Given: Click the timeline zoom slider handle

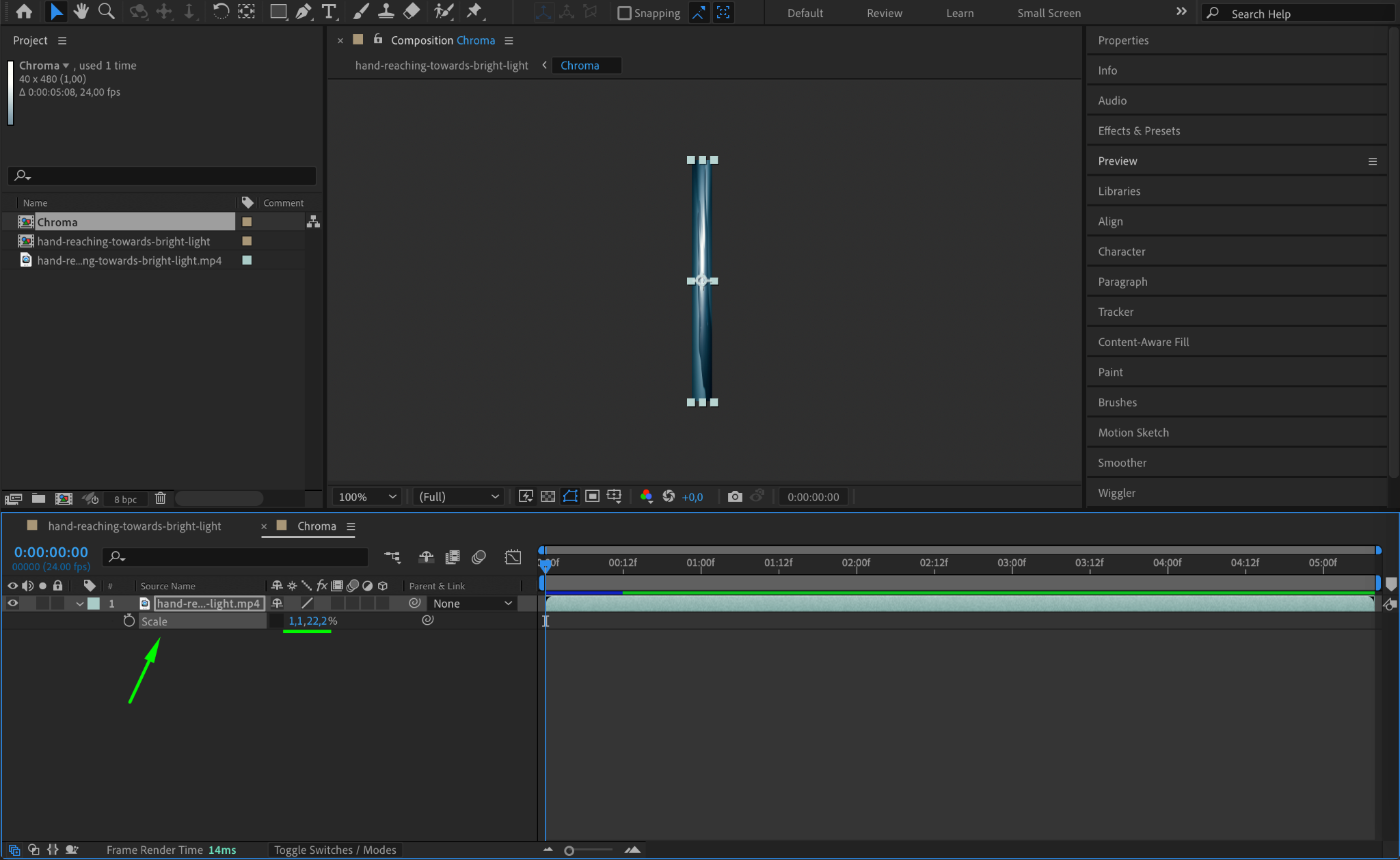Looking at the screenshot, I should point(569,850).
